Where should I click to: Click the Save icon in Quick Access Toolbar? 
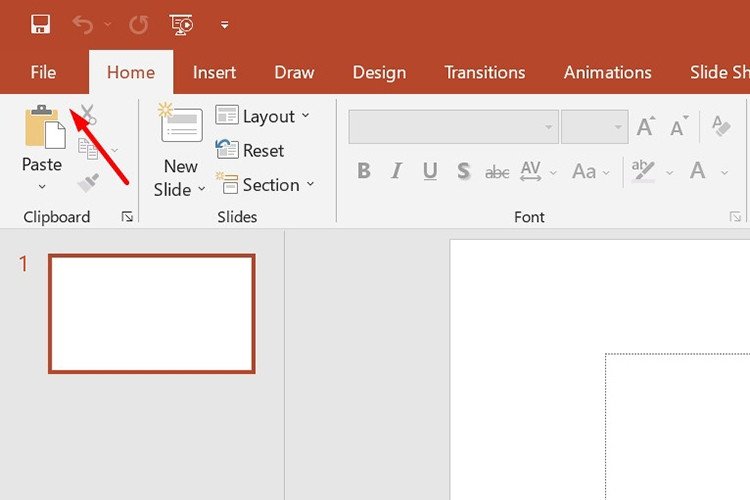point(41,24)
